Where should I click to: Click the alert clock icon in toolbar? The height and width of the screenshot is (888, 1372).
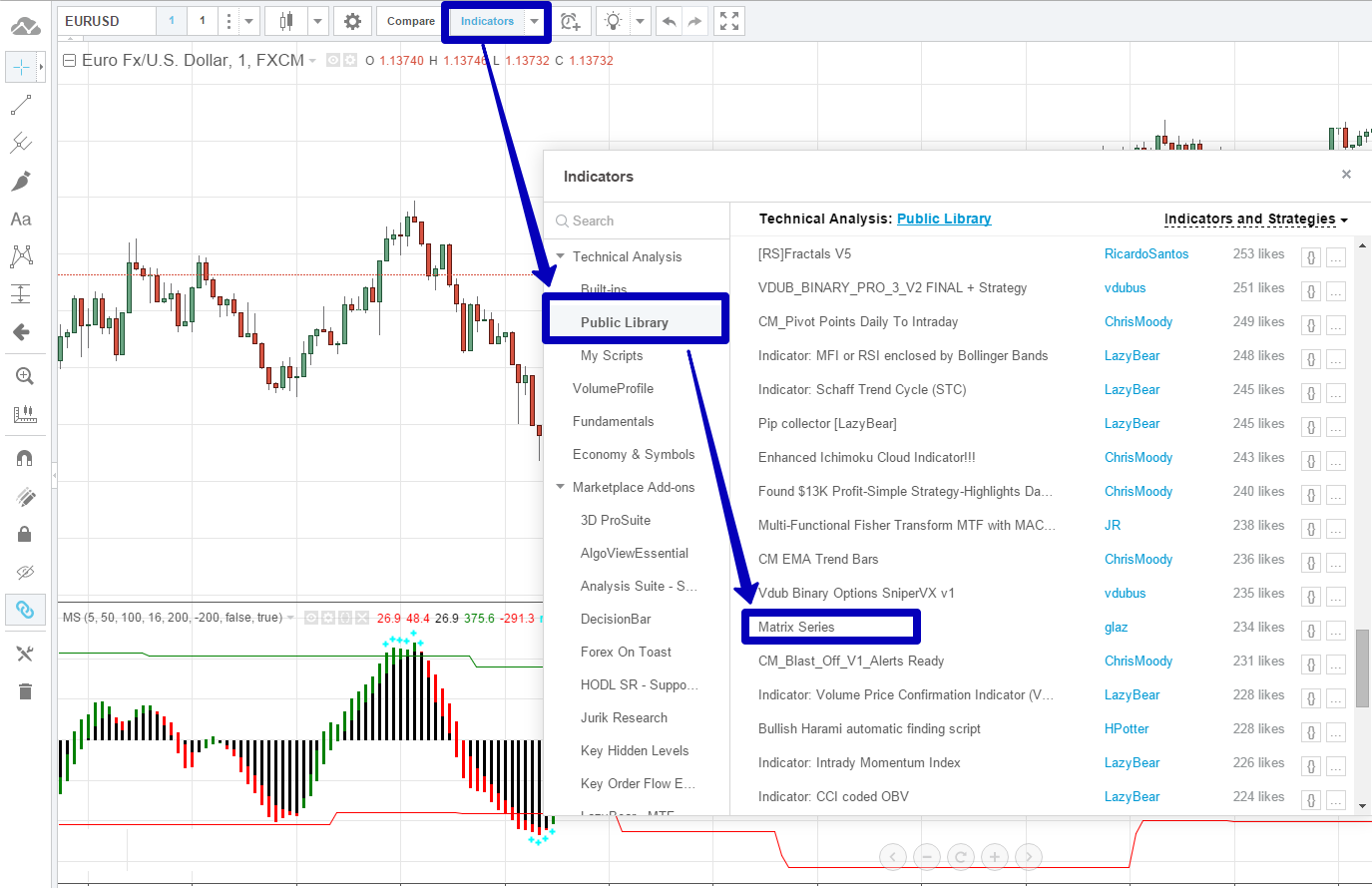tap(571, 21)
